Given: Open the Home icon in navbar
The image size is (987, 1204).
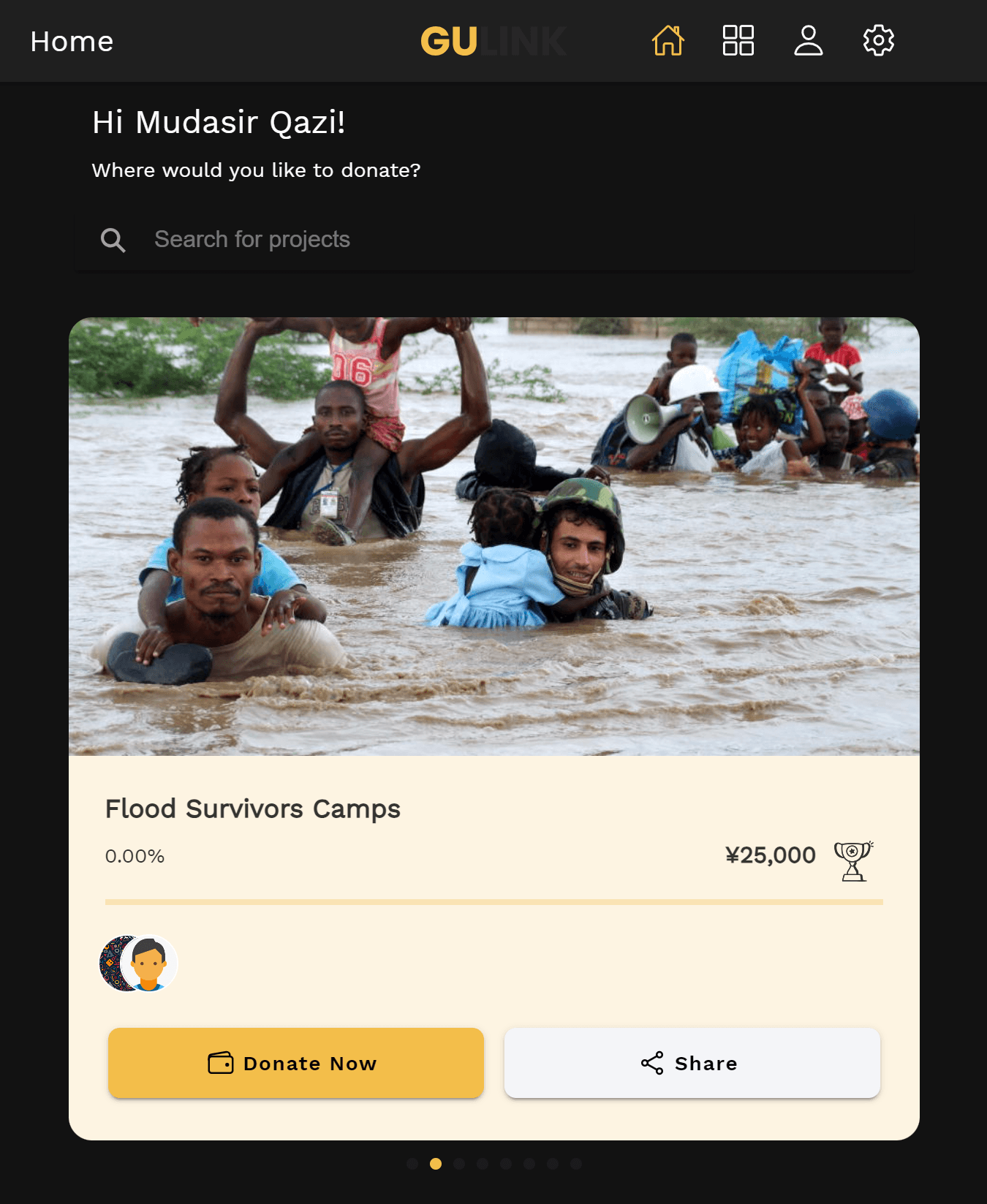Looking at the screenshot, I should click(668, 41).
